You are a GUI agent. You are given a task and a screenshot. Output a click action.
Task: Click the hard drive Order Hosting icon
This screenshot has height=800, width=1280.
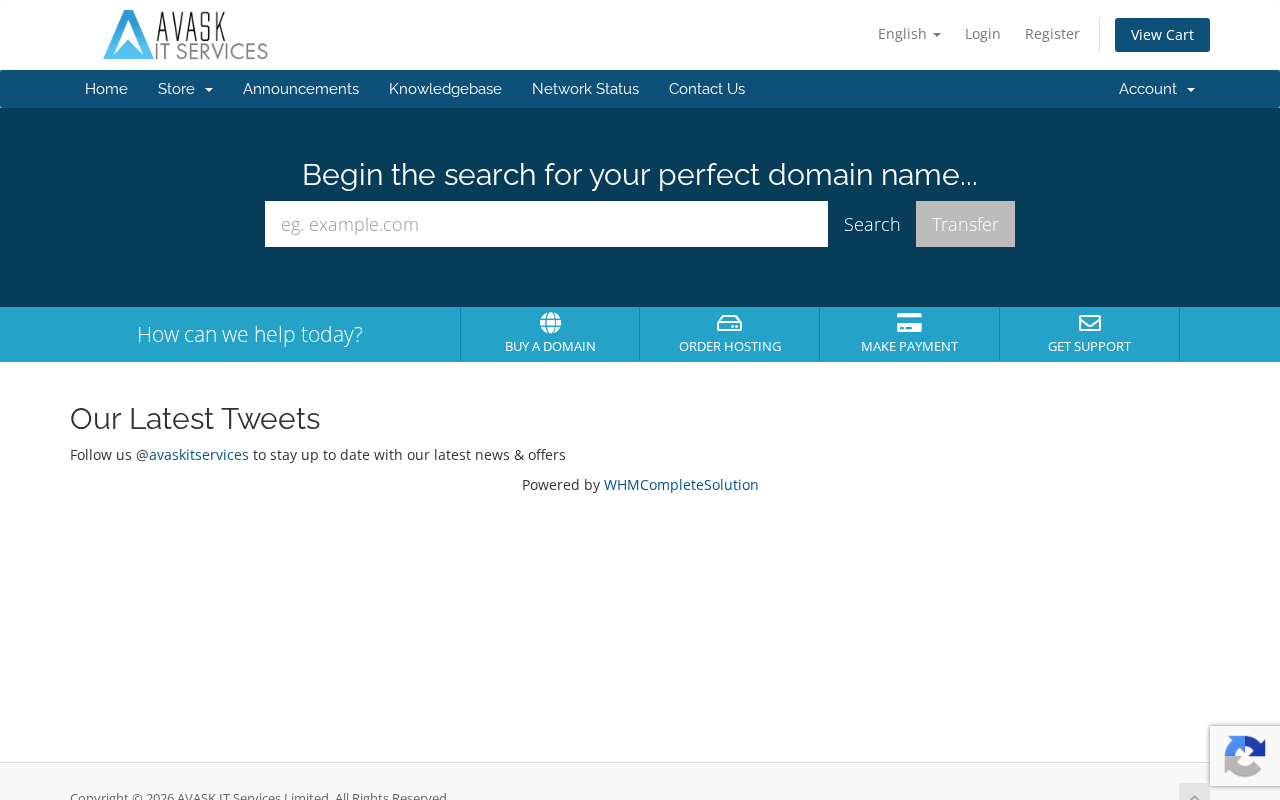(x=730, y=323)
